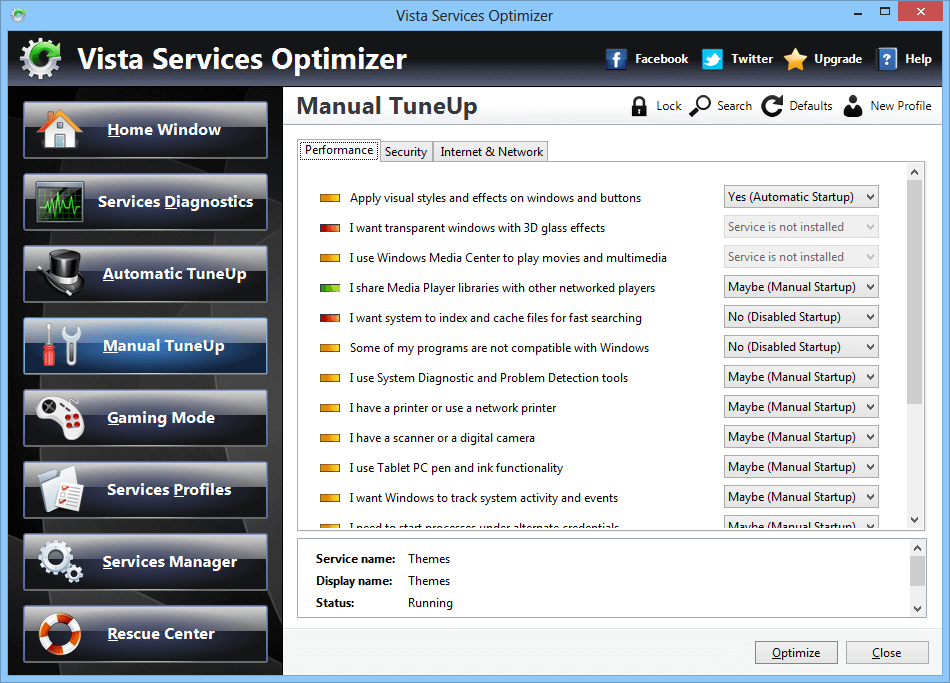
Task: Open dropdown for programs not compatible row
Action: (801, 347)
